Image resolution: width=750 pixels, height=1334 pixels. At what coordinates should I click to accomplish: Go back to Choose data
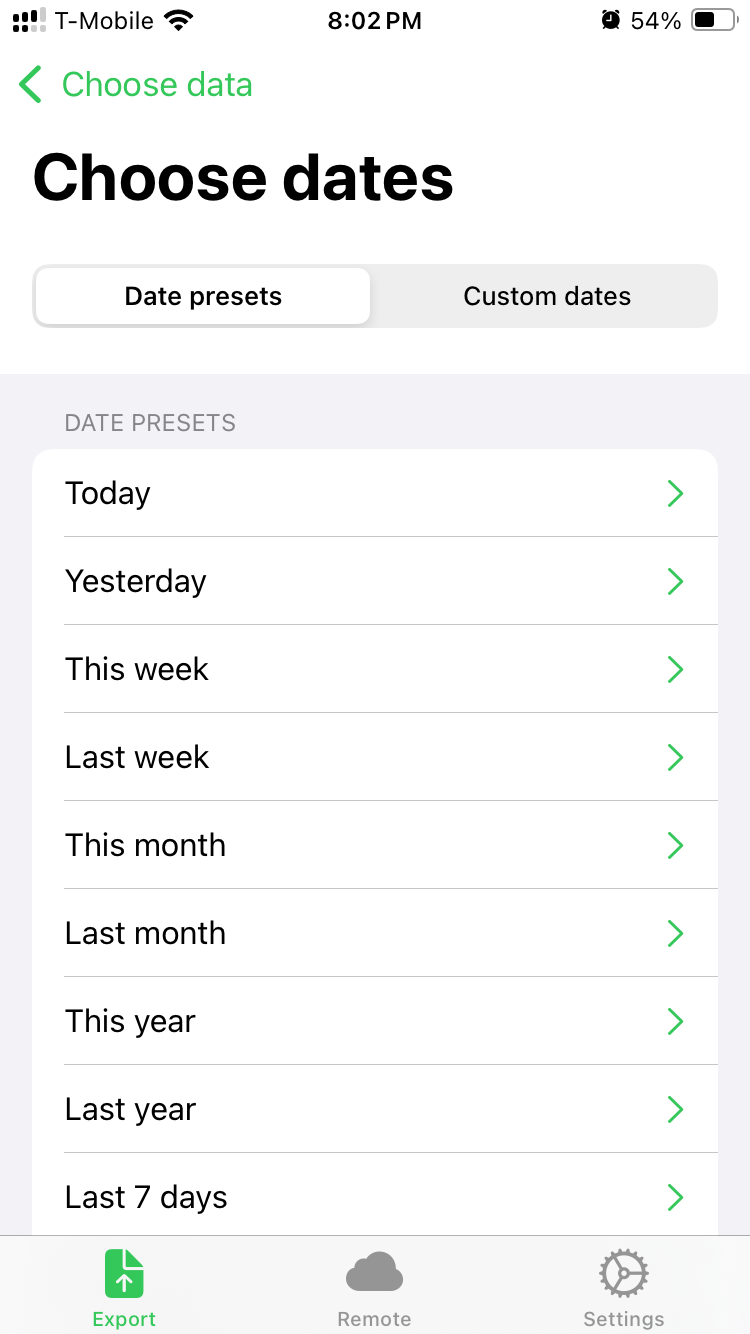coord(157,85)
